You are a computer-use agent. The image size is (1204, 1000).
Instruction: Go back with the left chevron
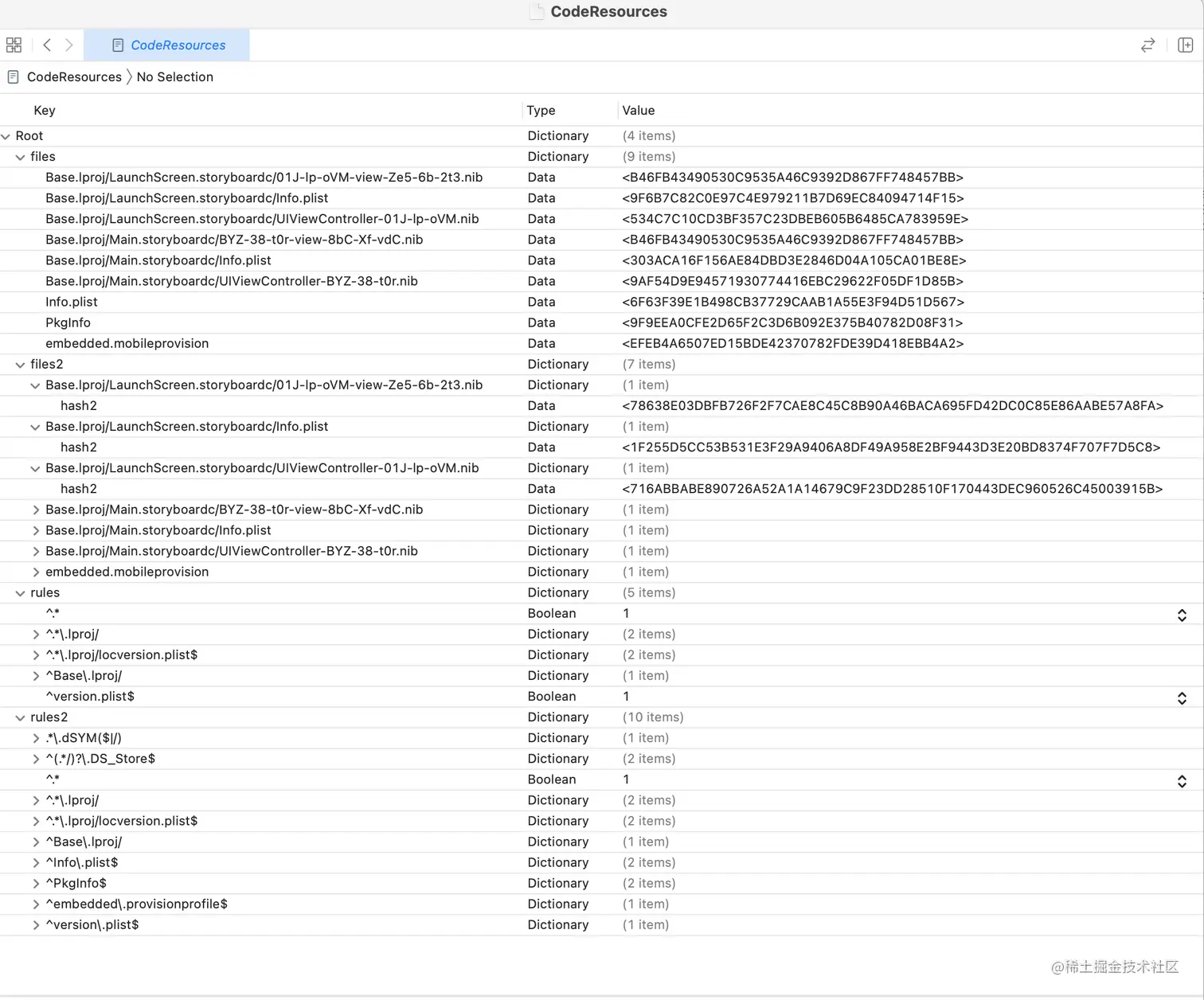click(47, 45)
